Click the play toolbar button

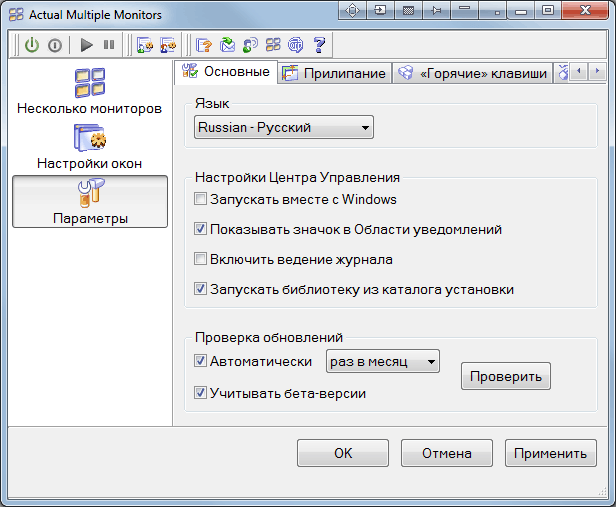pos(86,45)
